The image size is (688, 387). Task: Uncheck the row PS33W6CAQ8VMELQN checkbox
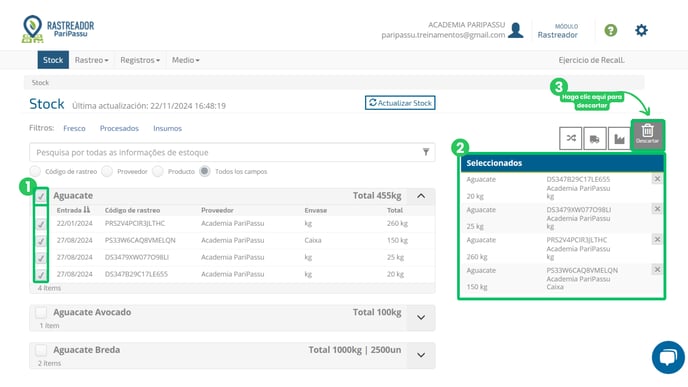41,241
